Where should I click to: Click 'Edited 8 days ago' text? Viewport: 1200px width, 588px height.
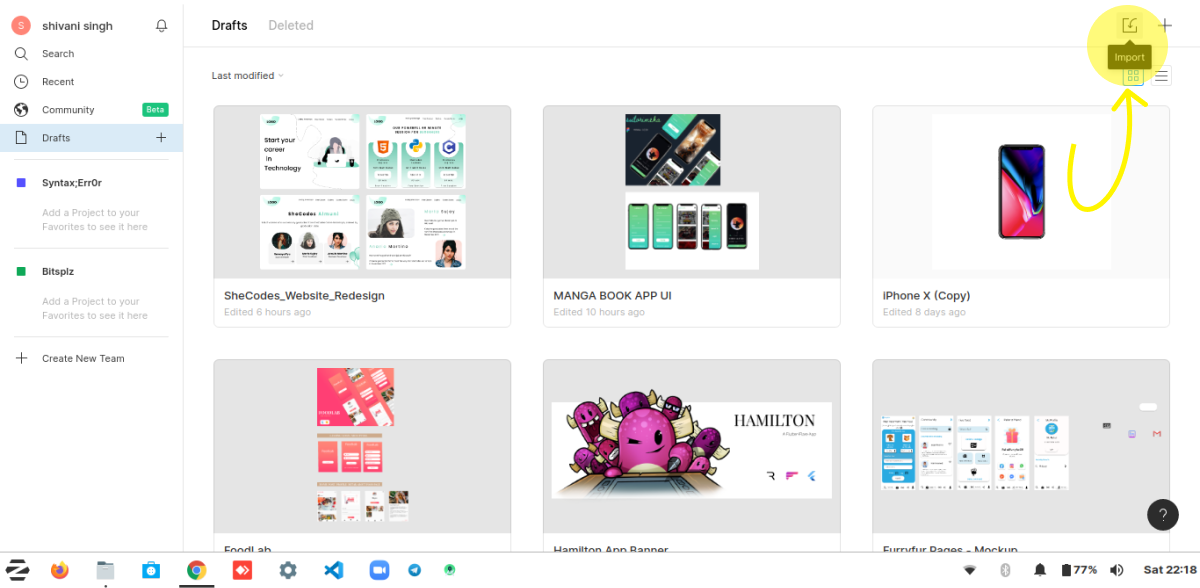point(924,312)
